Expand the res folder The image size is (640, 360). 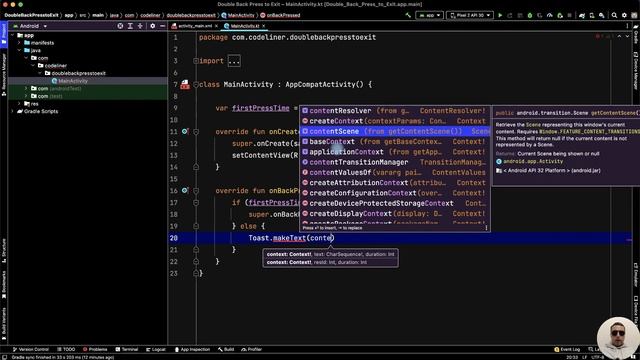[x=19, y=104]
